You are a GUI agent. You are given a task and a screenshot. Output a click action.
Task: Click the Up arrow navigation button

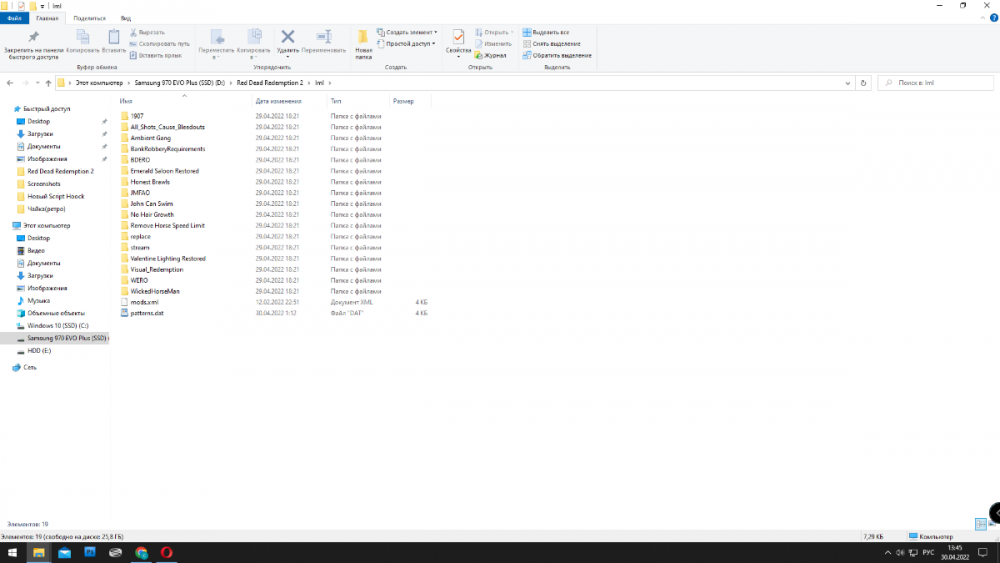pyautogui.click(x=47, y=83)
